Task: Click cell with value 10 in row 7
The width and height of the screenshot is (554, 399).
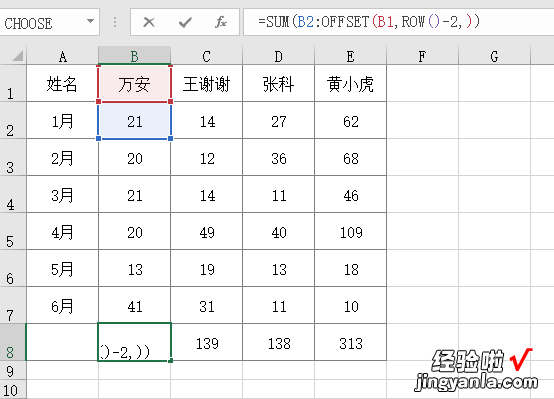Action: coord(350,305)
